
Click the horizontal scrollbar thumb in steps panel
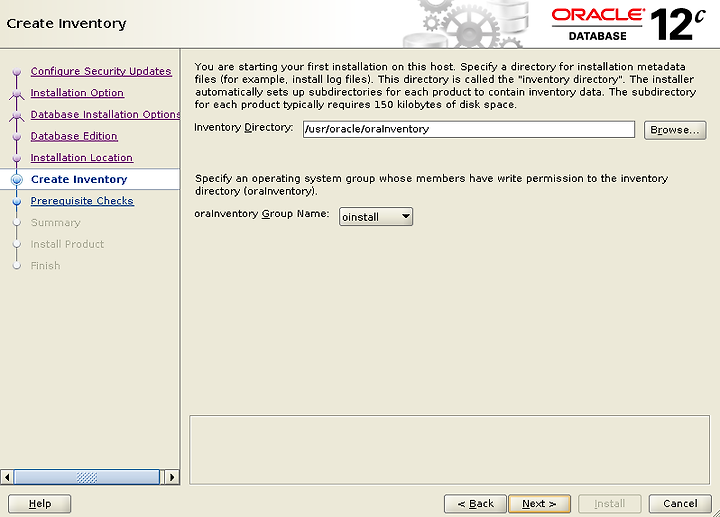(x=87, y=477)
